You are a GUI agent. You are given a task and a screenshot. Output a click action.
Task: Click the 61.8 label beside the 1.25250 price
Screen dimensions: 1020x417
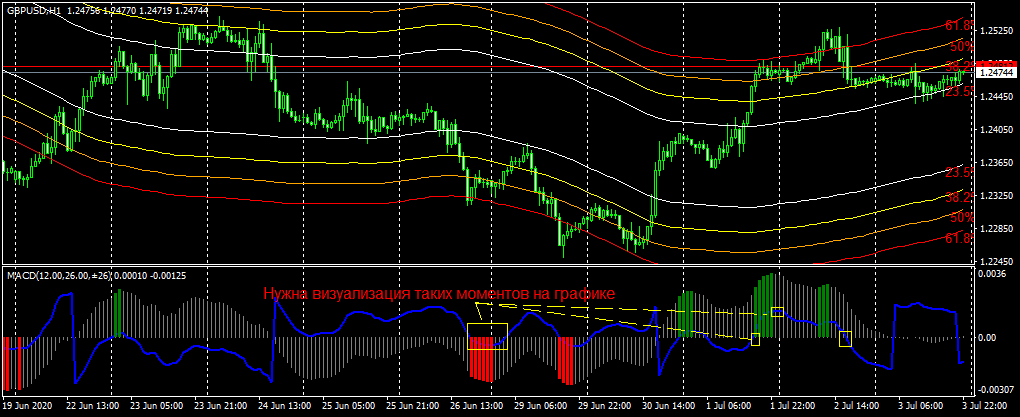coord(960,25)
